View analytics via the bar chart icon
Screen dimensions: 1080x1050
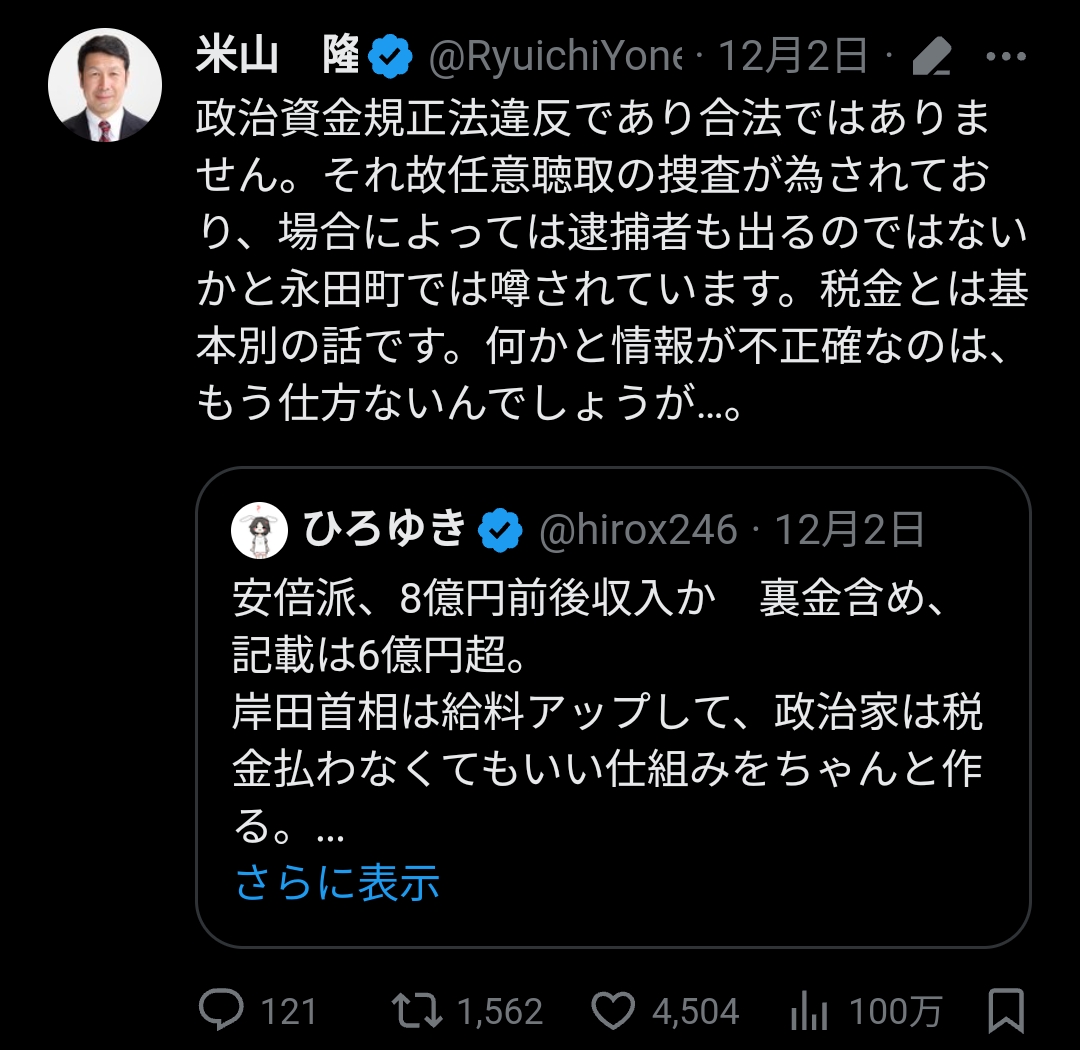(x=809, y=1011)
